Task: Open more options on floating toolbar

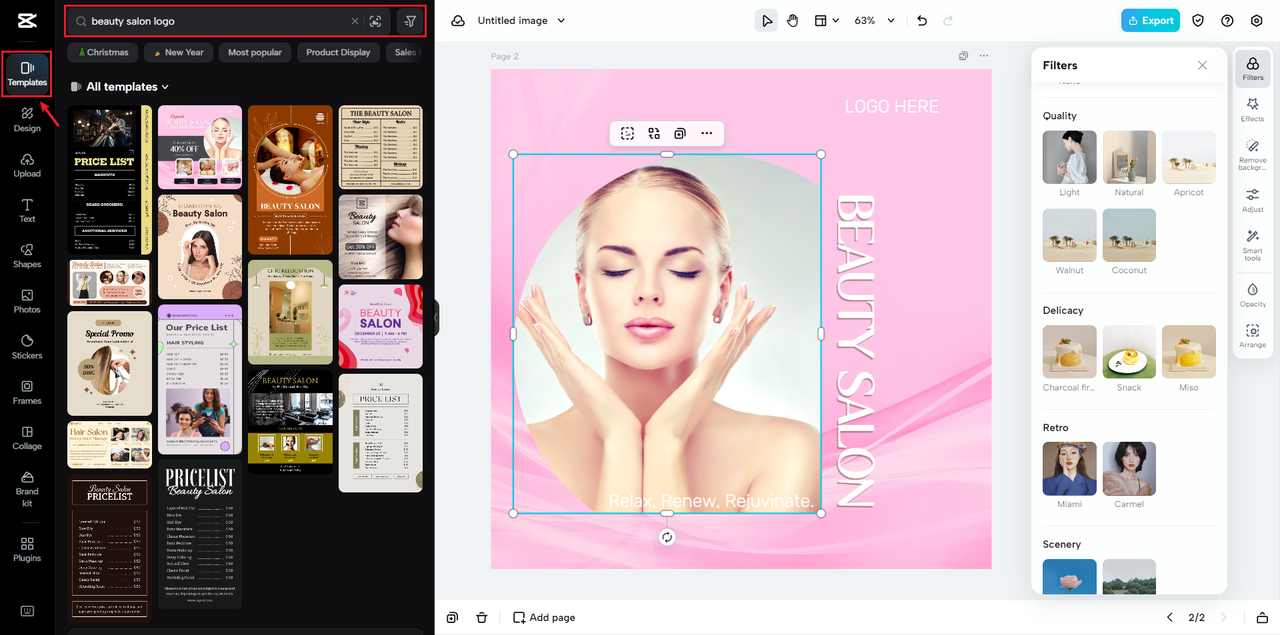Action: pos(707,133)
